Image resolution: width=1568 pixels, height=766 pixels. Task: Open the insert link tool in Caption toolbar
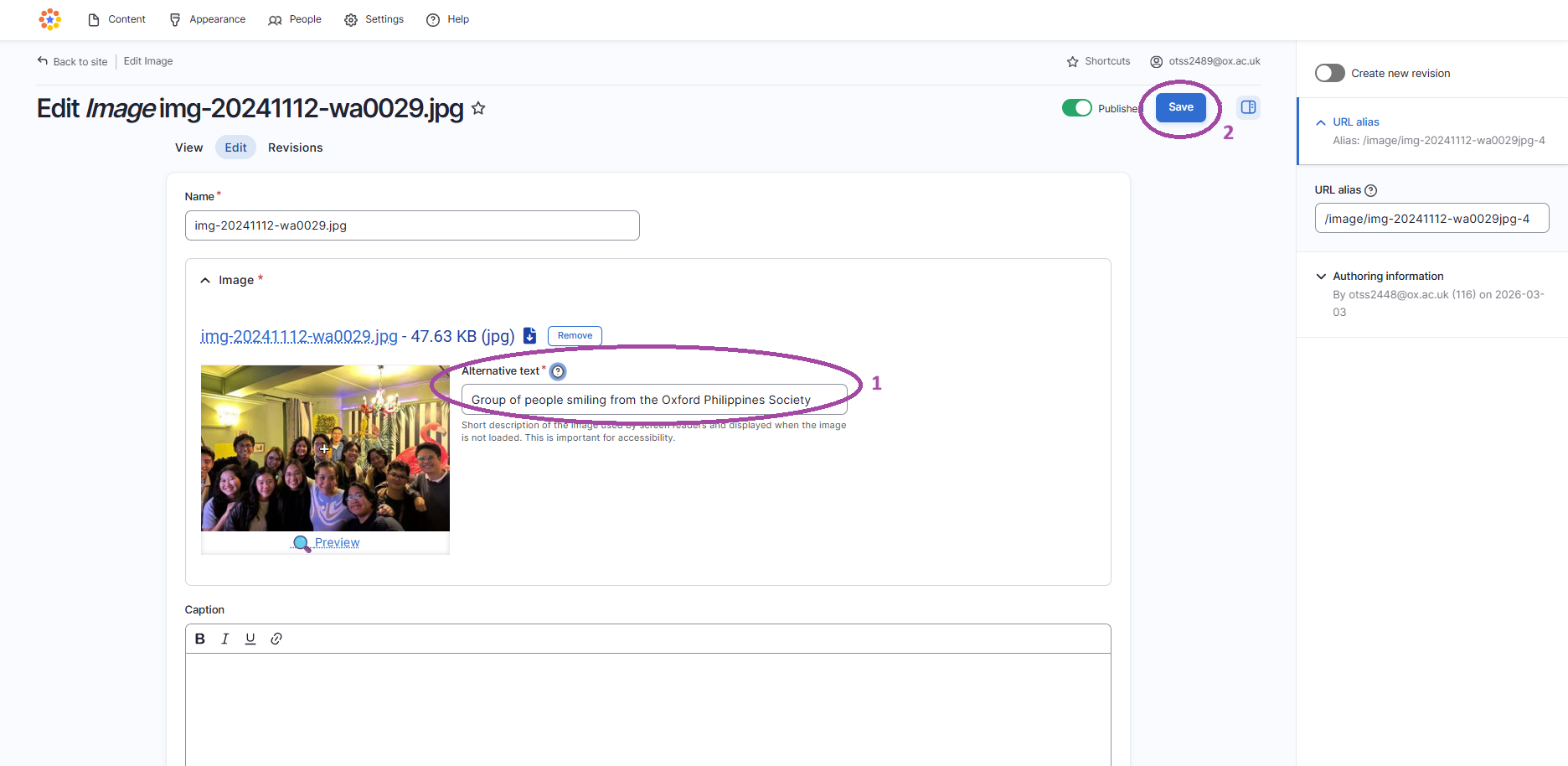pos(276,638)
